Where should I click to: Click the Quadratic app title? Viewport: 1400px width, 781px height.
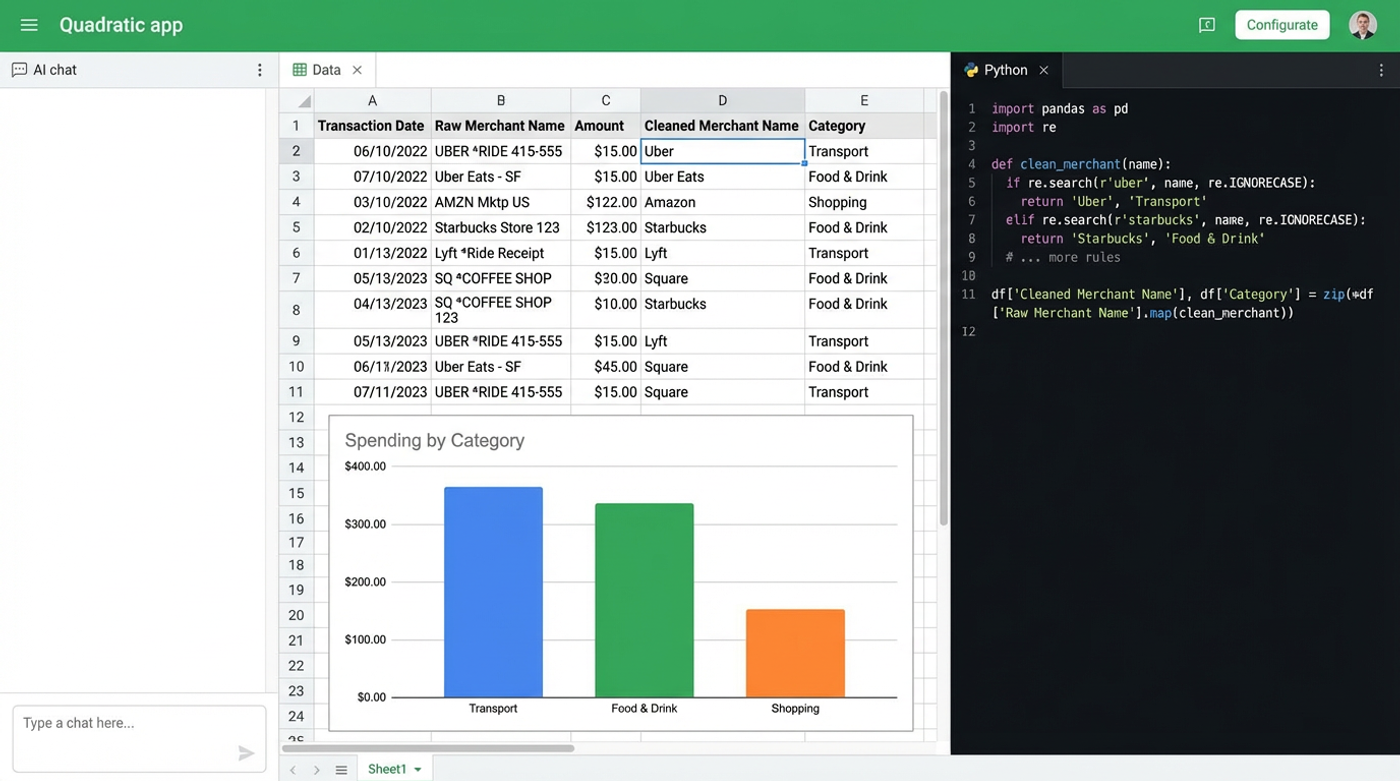[121, 25]
